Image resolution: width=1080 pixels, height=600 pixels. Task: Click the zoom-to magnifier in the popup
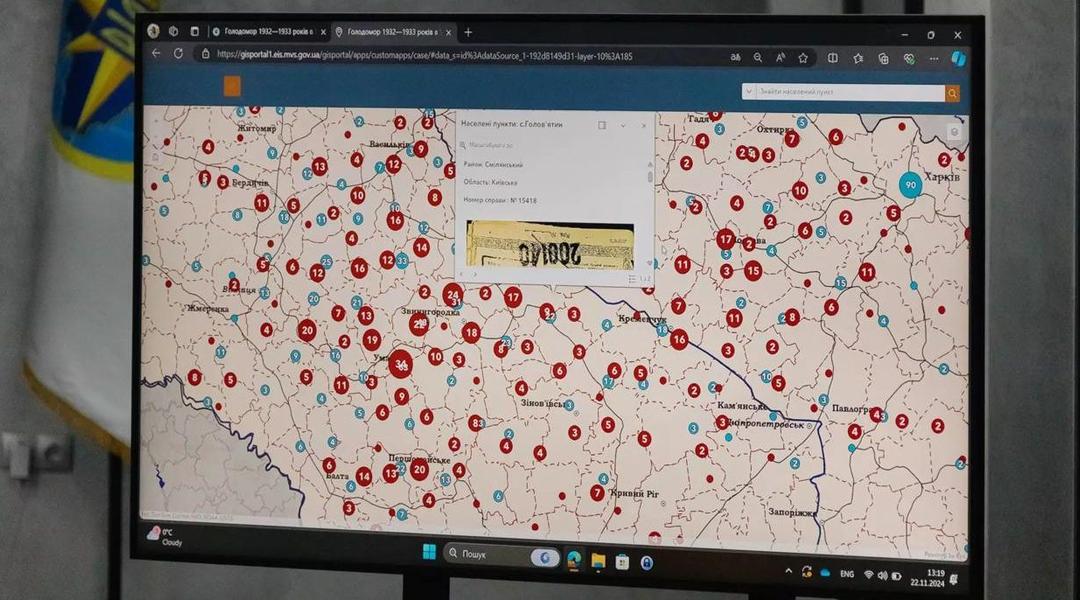(x=464, y=145)
